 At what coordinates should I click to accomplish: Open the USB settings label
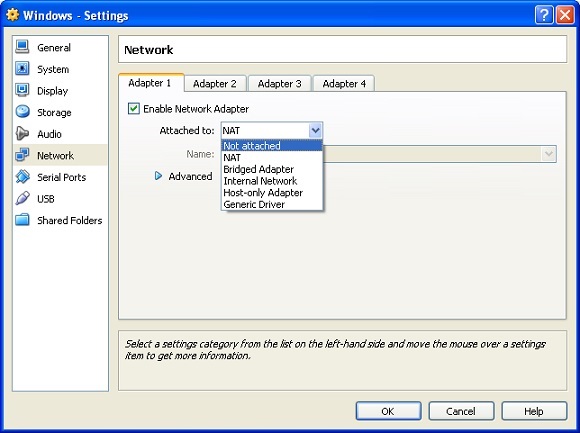(x=45, y=199)
